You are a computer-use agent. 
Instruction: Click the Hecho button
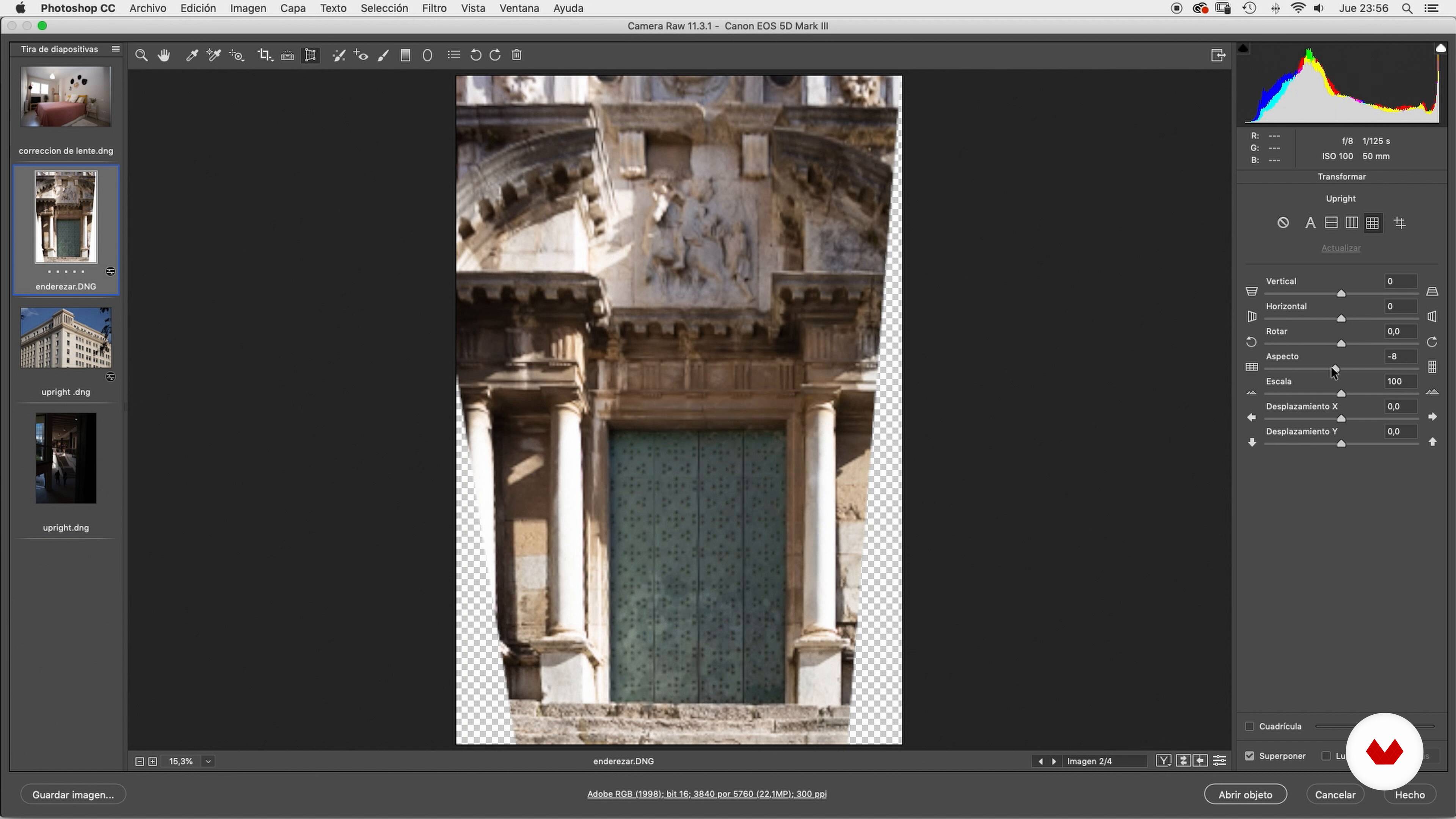point(1410,795)
